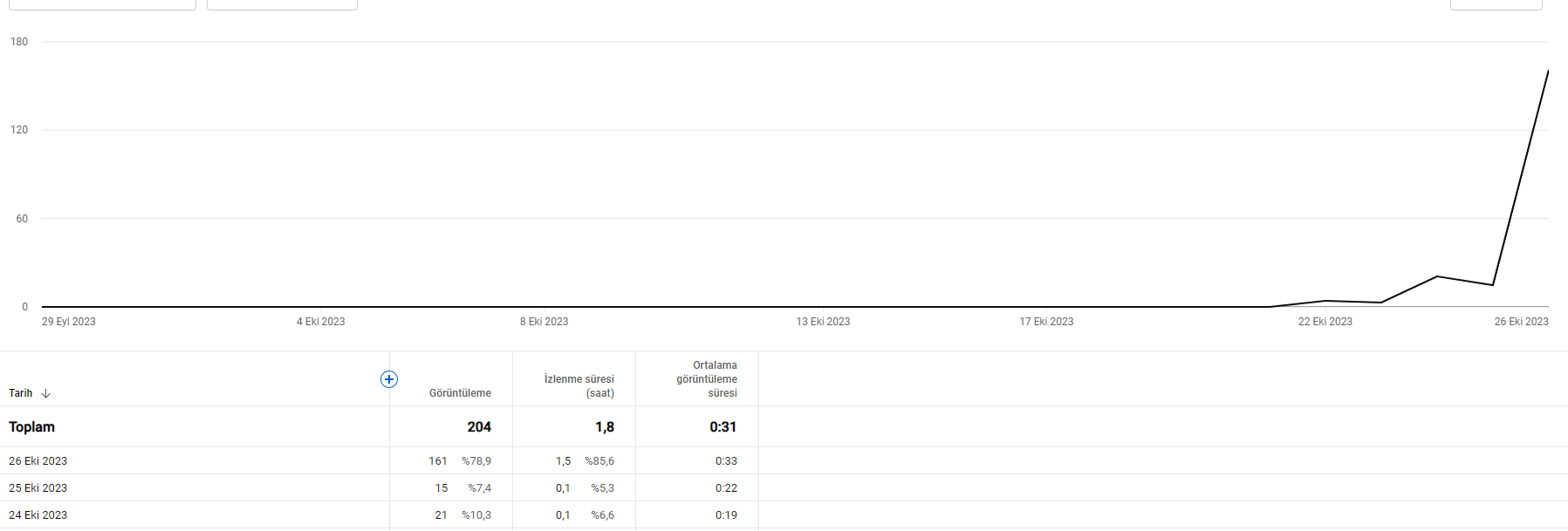Click the 0:33 average duration cell
The width and height of the screenshot is (1568, 531).
coord(726,460)
